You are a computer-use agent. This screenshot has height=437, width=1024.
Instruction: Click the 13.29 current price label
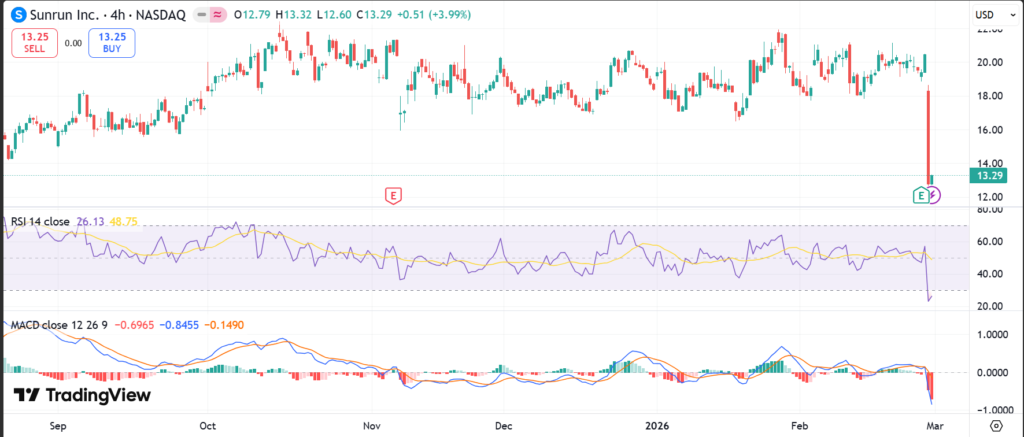coord(988,176)
